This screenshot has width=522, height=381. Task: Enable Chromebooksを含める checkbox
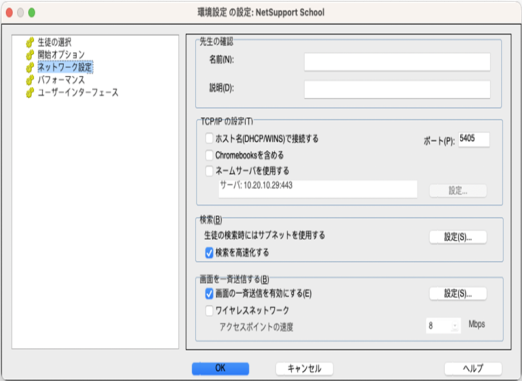pos(209,155)
